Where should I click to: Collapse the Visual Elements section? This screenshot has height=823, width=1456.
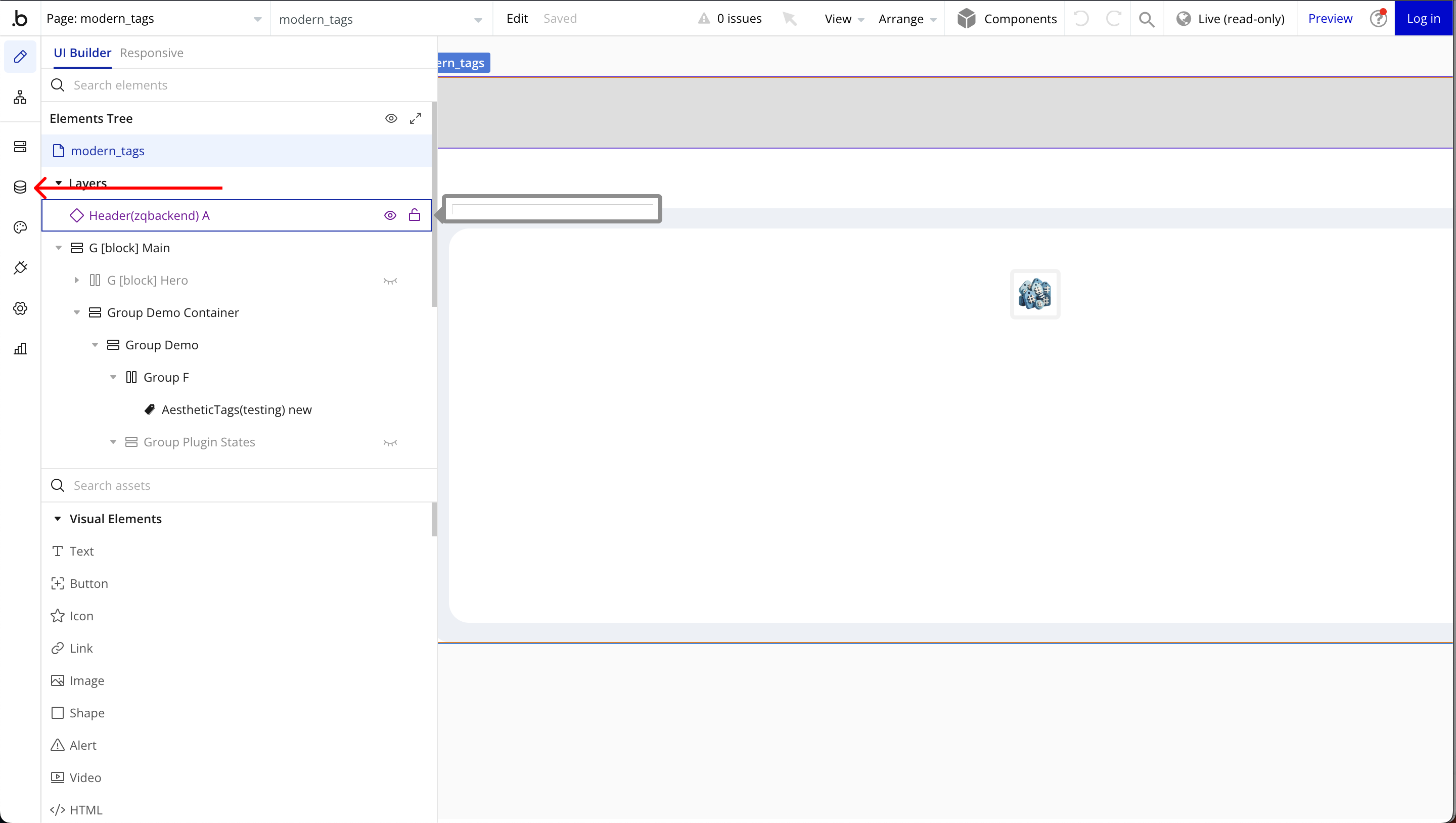coord(57,519)
